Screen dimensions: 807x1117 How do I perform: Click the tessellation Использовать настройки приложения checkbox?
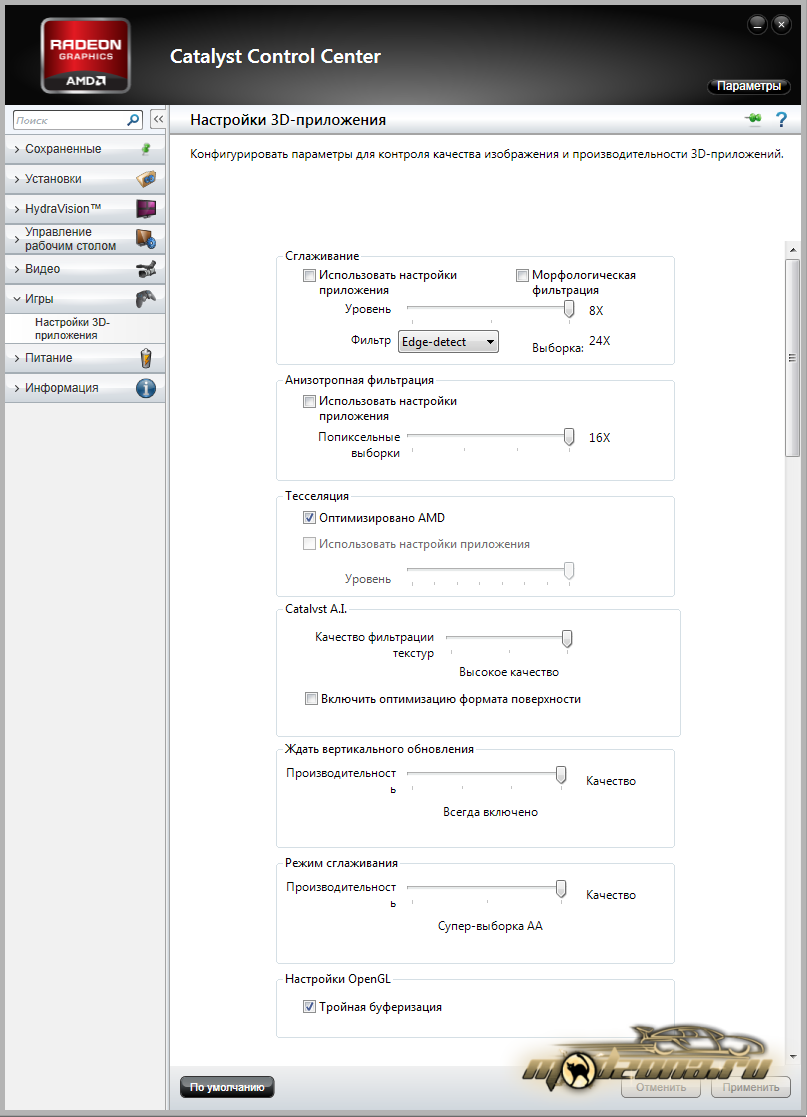[309, 544]
